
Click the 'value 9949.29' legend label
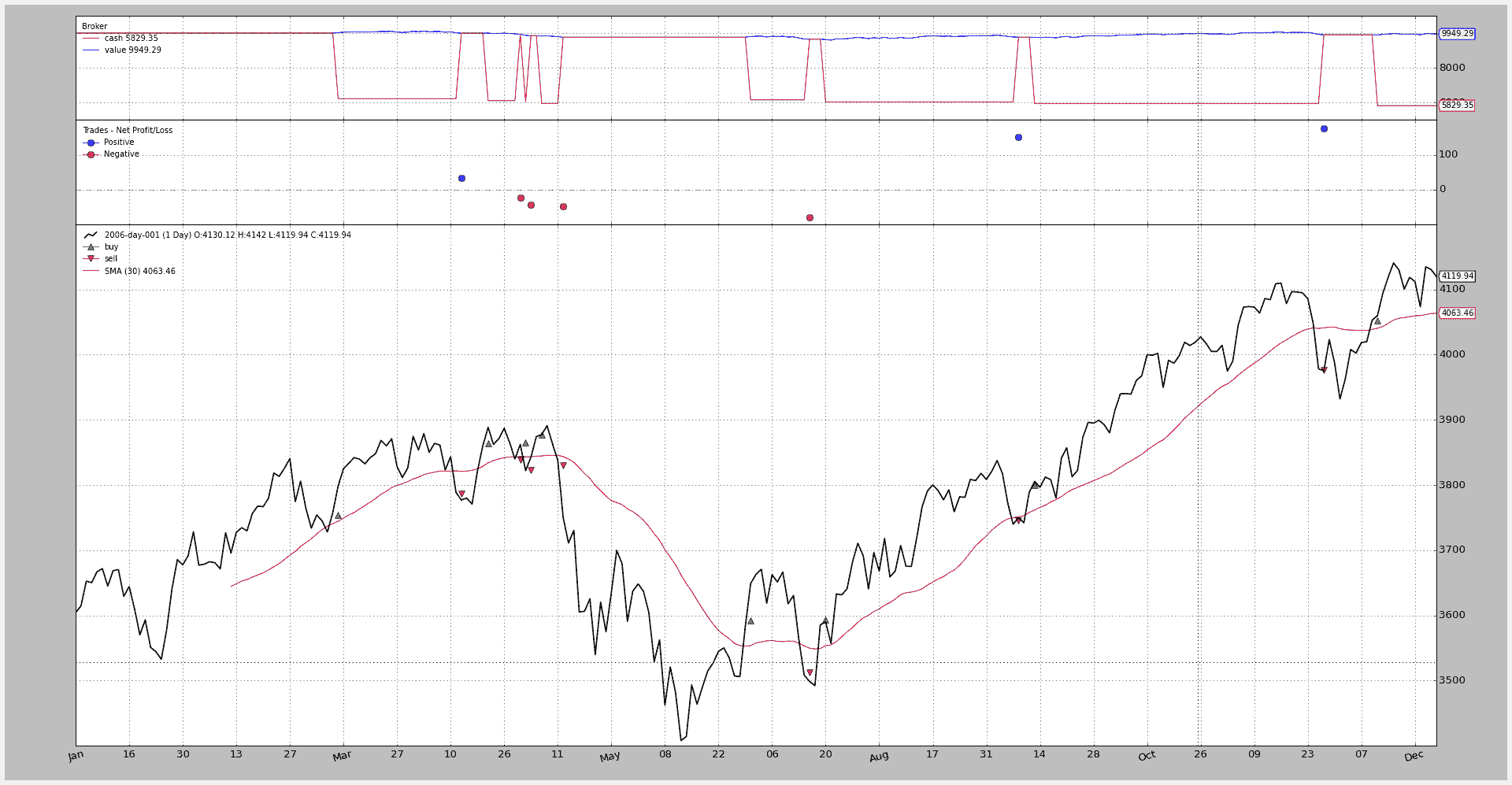(x=132, y=50)
